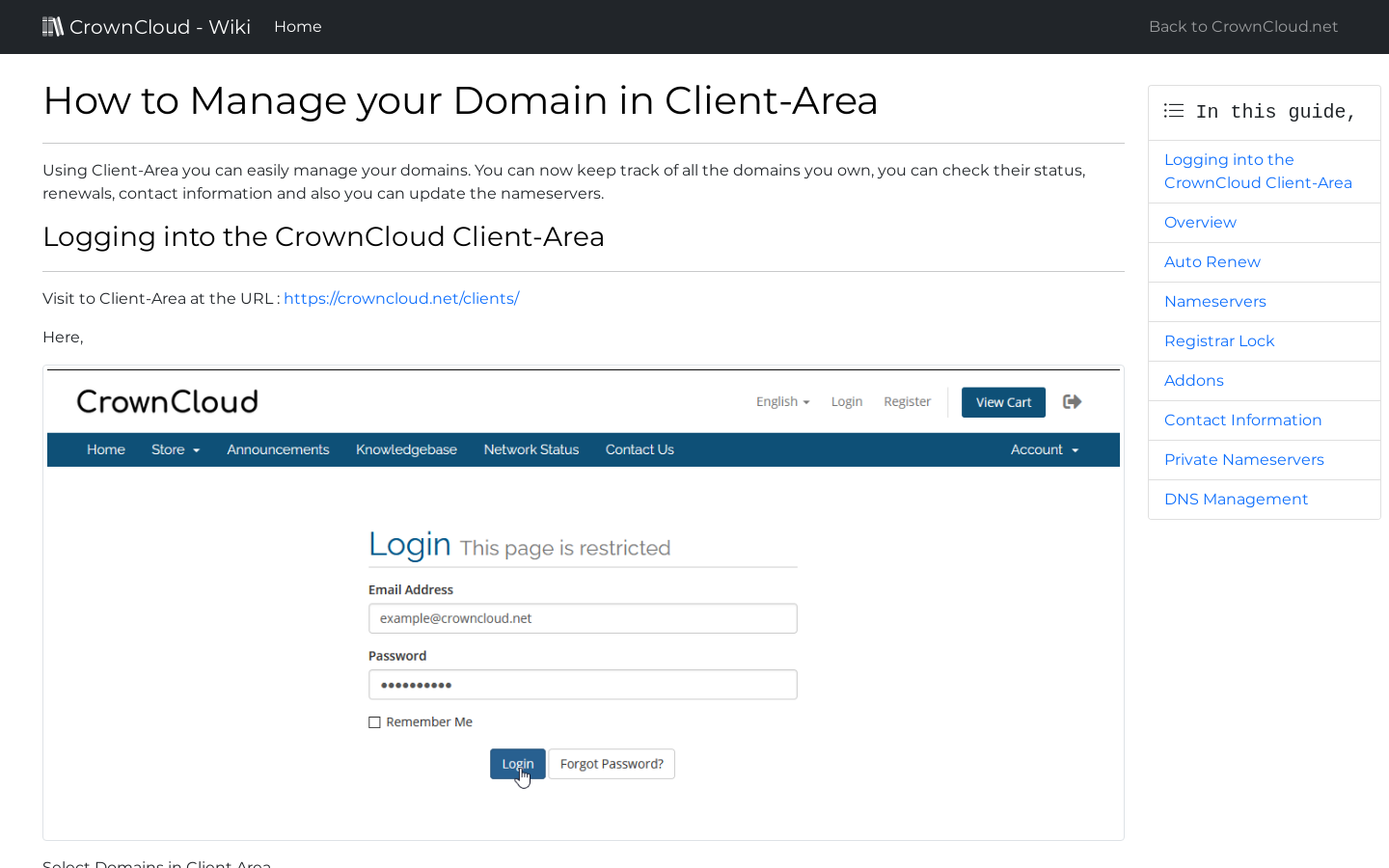Open the View Cart button

pos(1003,401)
